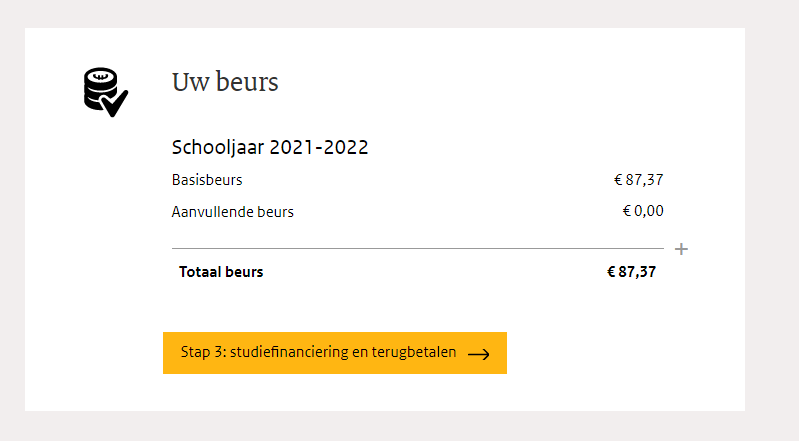This screenshot has height=441, width=799.
Task: Click 'Stap 3' text at the button start
Action: (x=199, y=353)
